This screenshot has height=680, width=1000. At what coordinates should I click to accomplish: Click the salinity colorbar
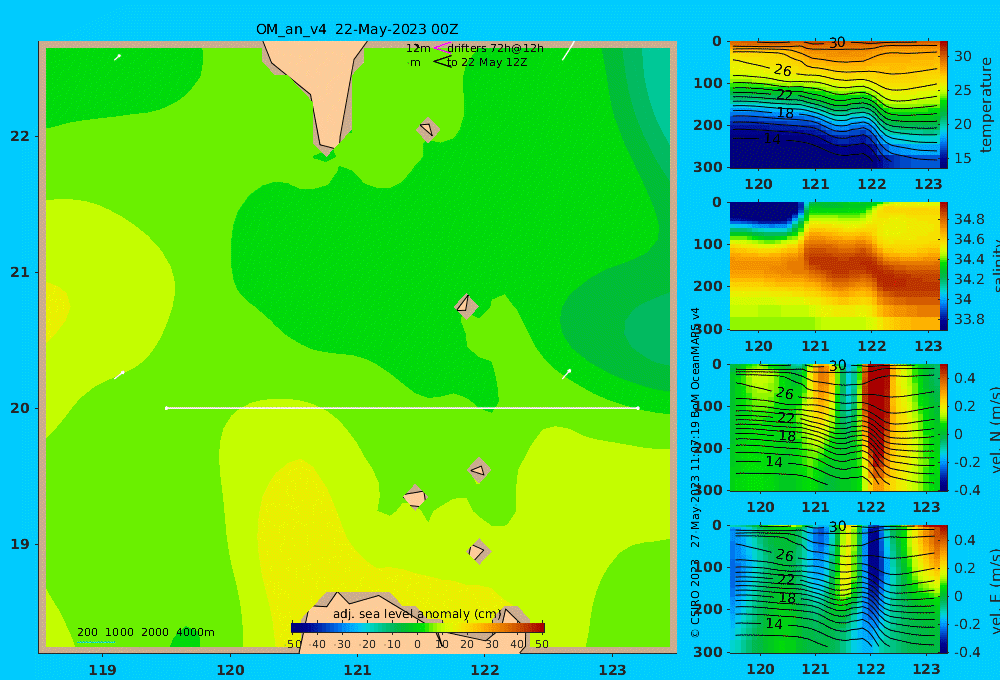943,266
